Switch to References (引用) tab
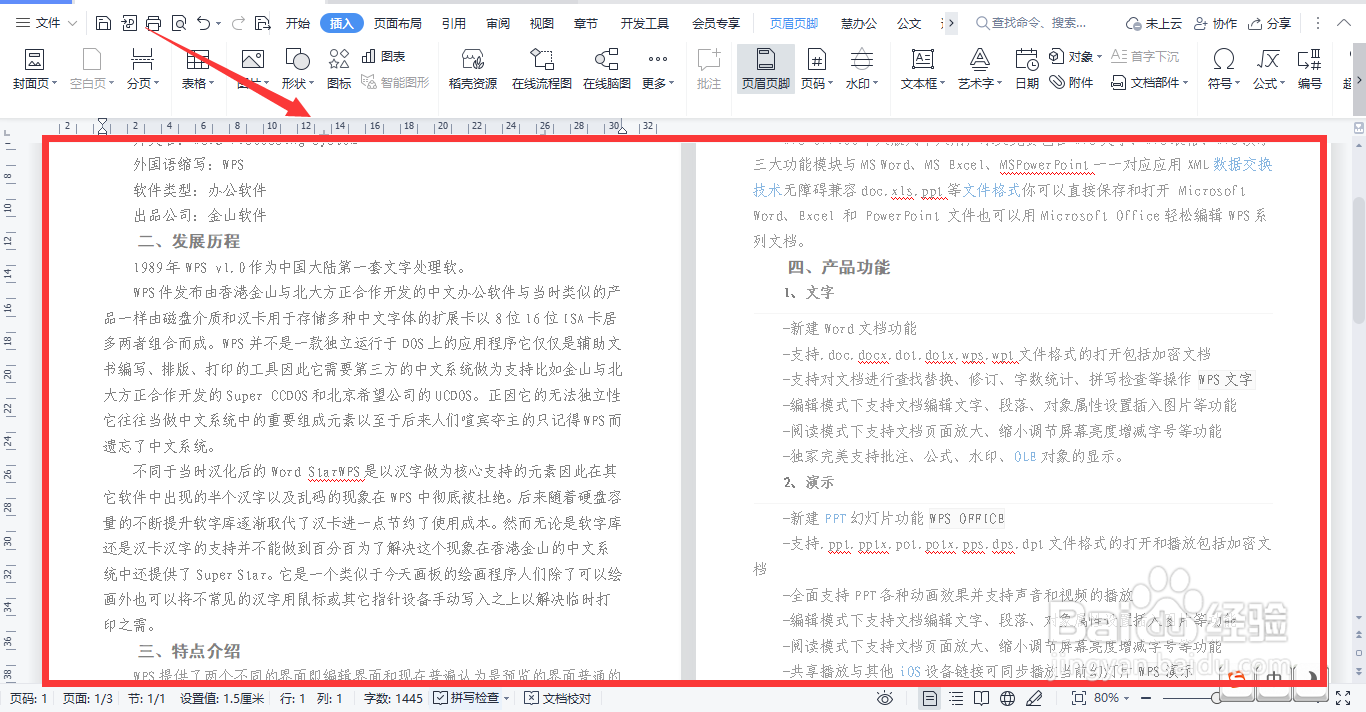The height and width of the screenshot is (712, 1366). (453, 23)
